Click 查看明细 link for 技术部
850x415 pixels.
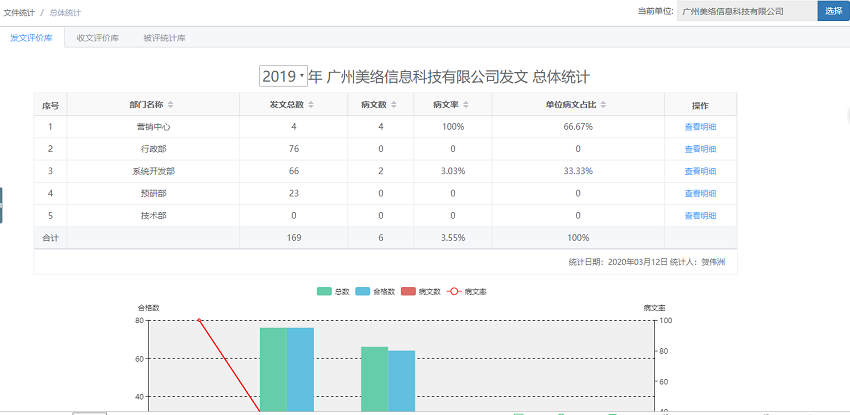[700, 215]
